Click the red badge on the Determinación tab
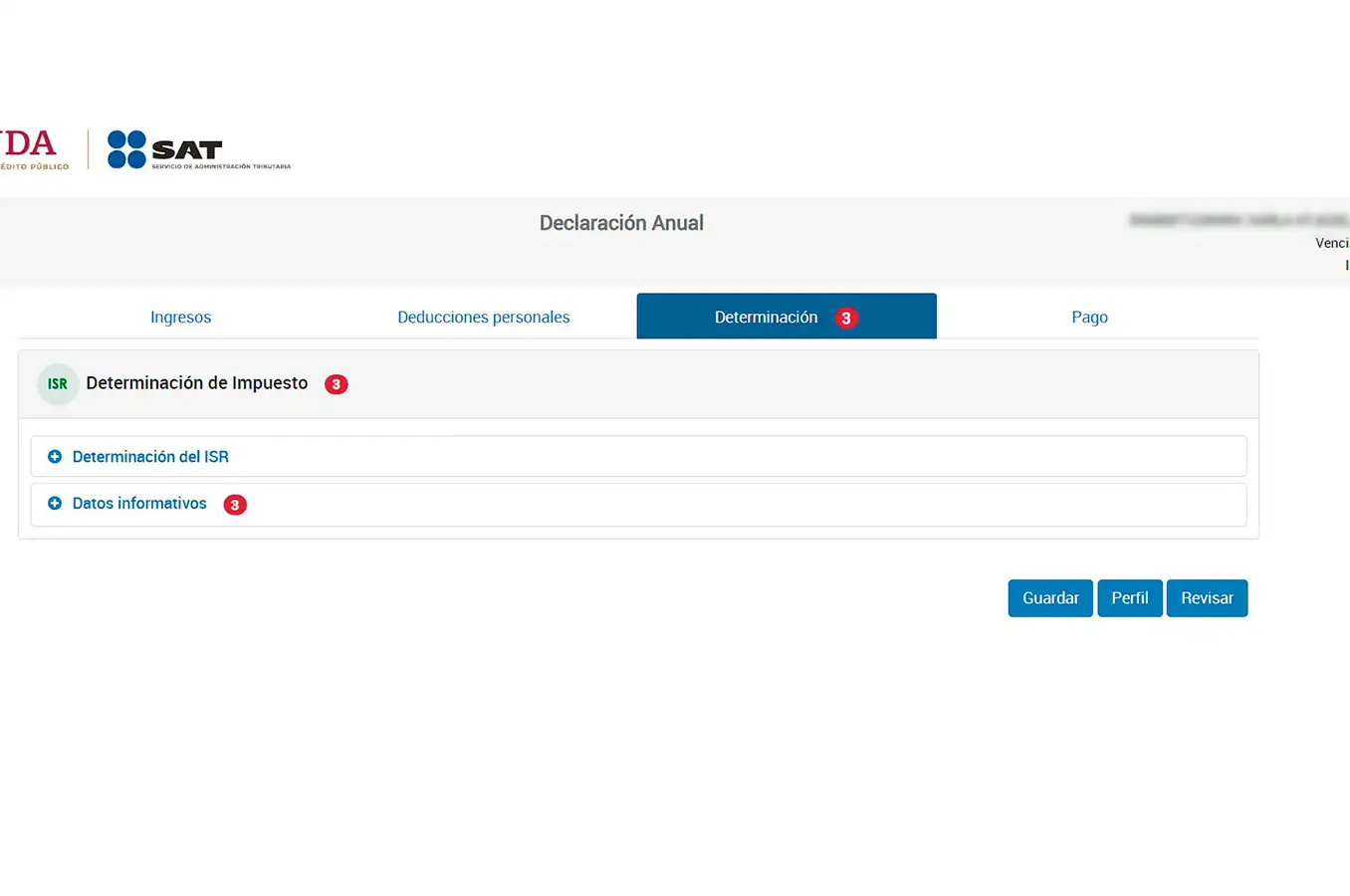This screenshot has height=896, width=1350. tap(846, 318)
